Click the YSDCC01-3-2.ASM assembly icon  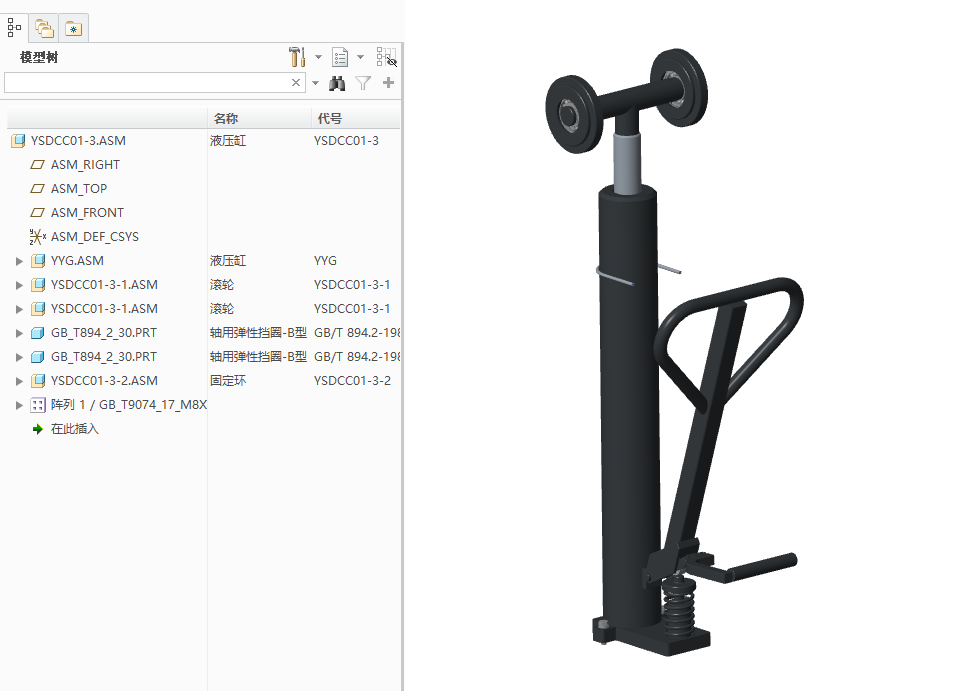38,381
